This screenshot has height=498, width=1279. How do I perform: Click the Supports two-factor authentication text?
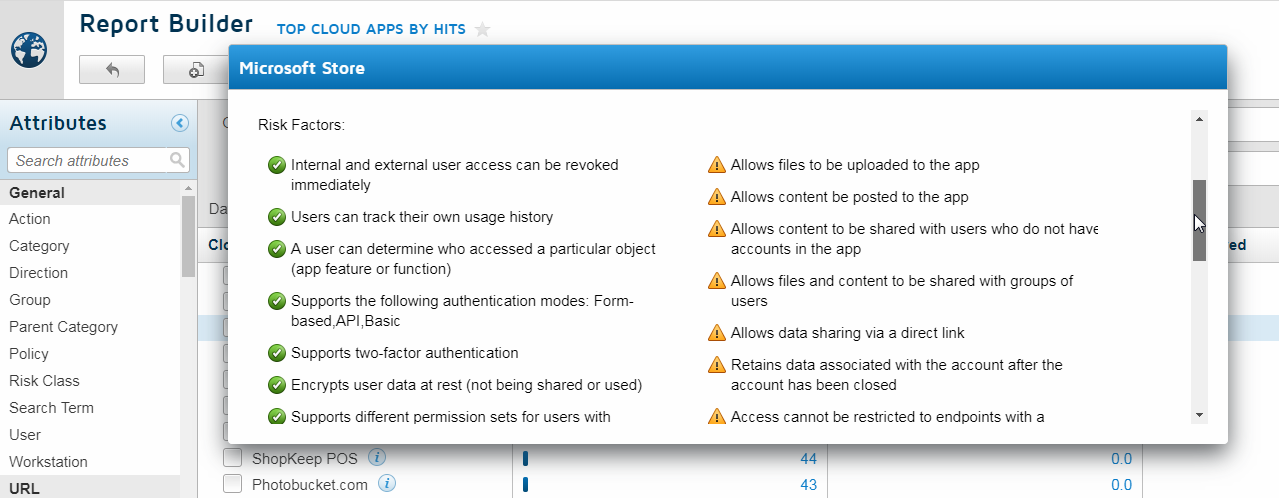405,353
